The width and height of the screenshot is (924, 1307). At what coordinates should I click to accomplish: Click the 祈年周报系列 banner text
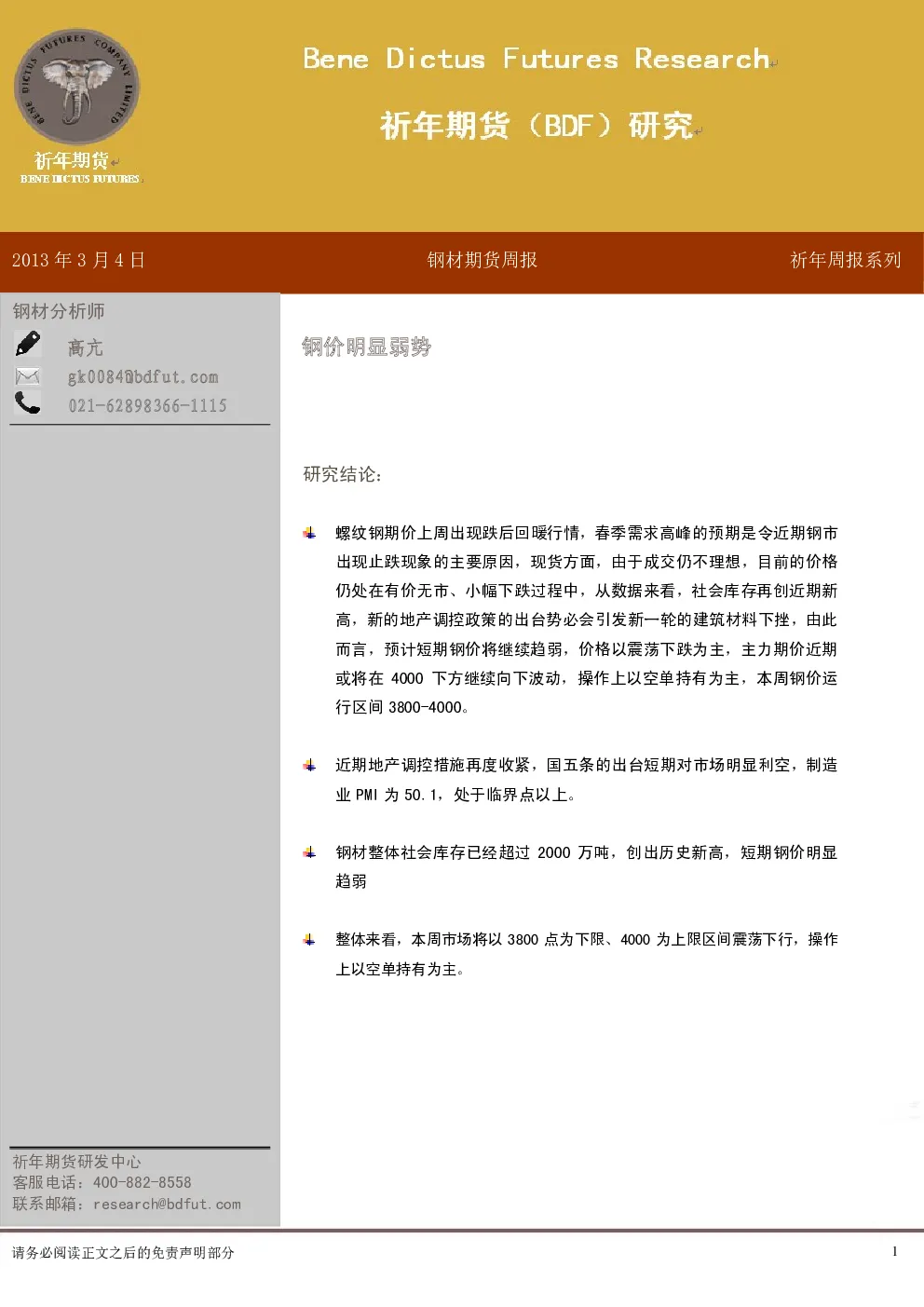coord(846,260)
